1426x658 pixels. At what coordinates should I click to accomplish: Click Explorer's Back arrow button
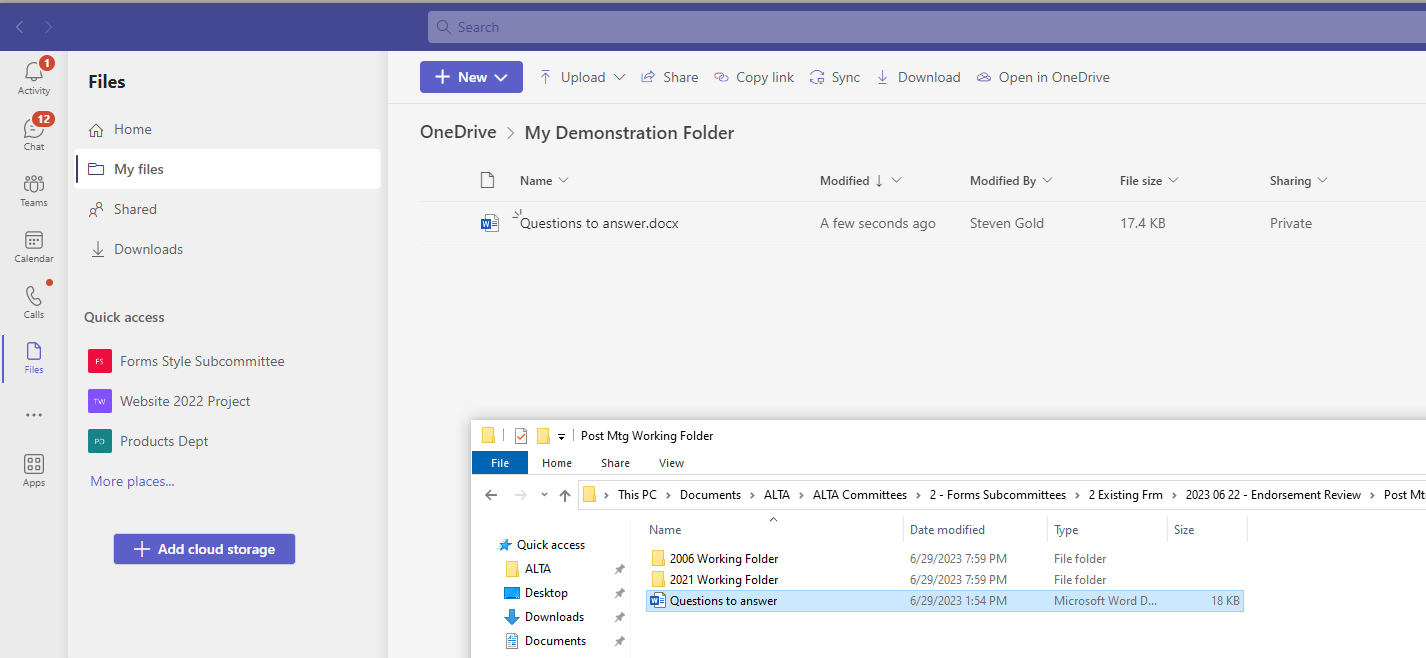coord(491,495)
